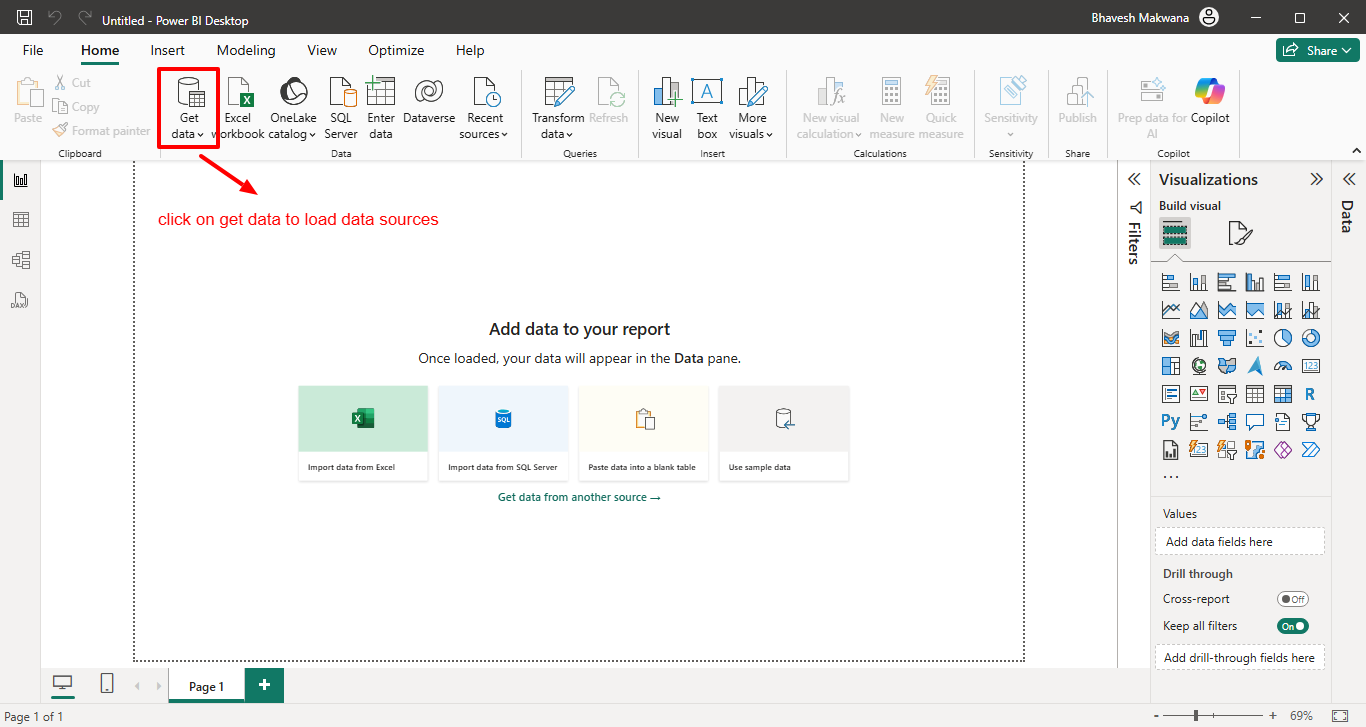Screen dimensions: 1366x727
Task: Select the R script visual
Action: [1310, 394]
